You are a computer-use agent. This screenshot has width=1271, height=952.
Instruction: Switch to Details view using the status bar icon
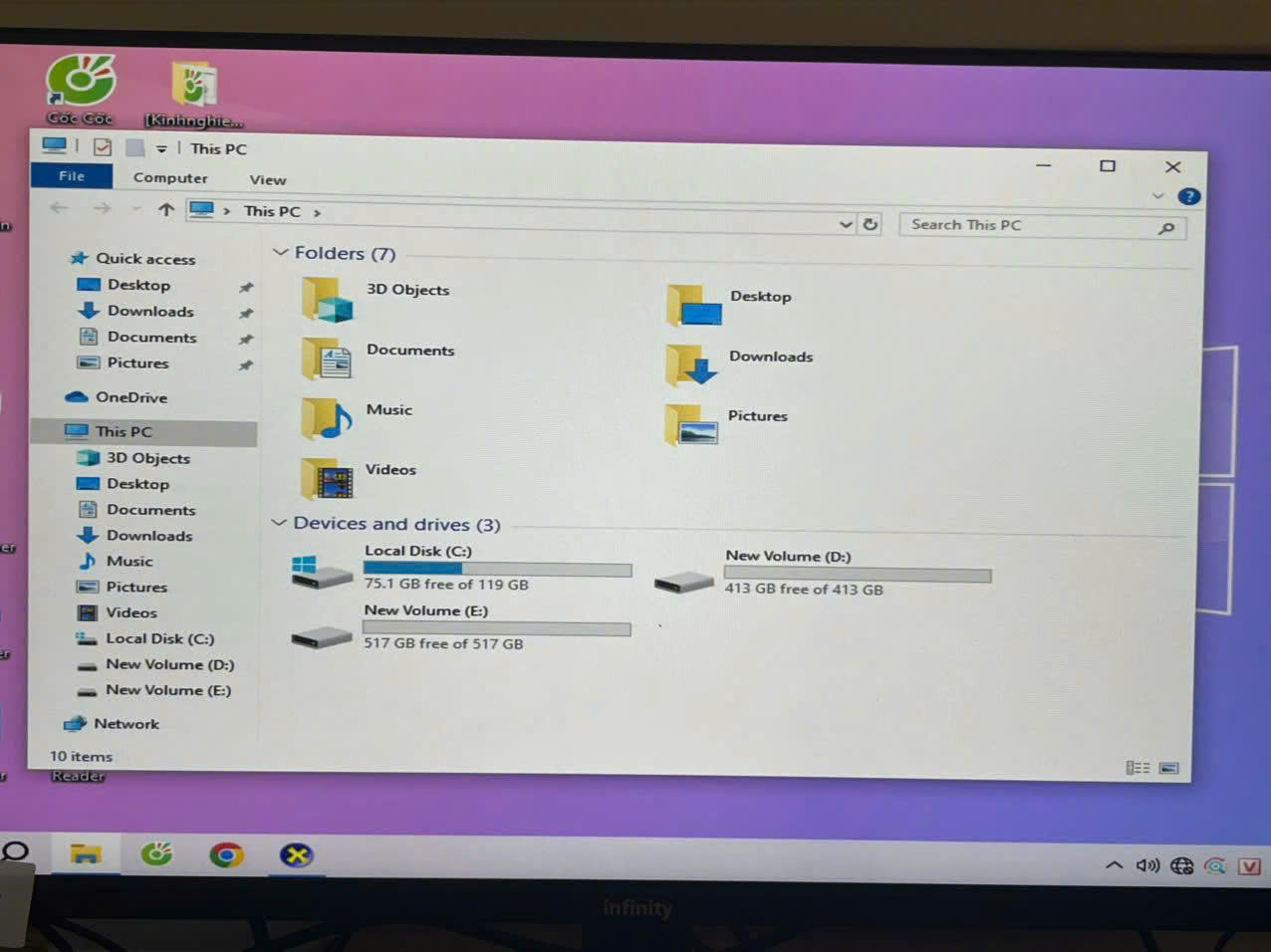point(1138,768)
